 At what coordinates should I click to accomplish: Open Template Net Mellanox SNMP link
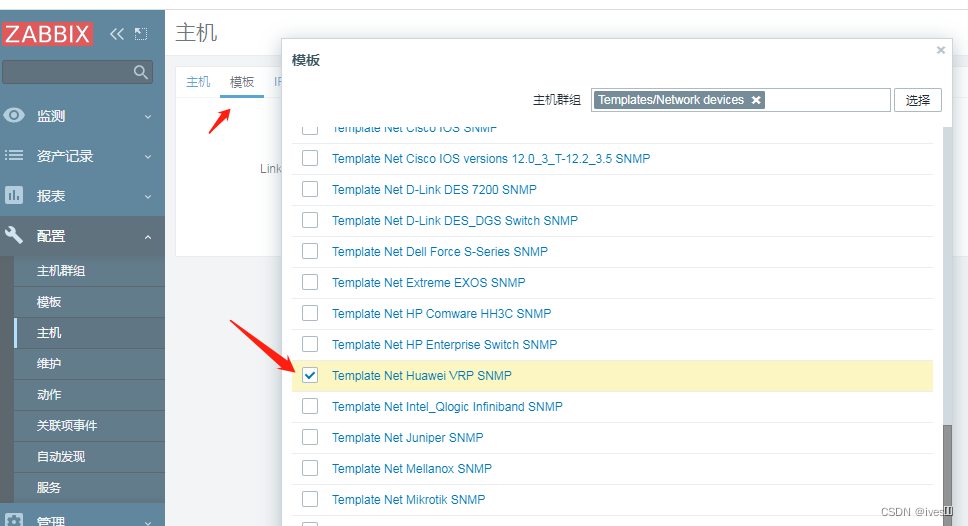pyautogui.click(x=412, y=469)
